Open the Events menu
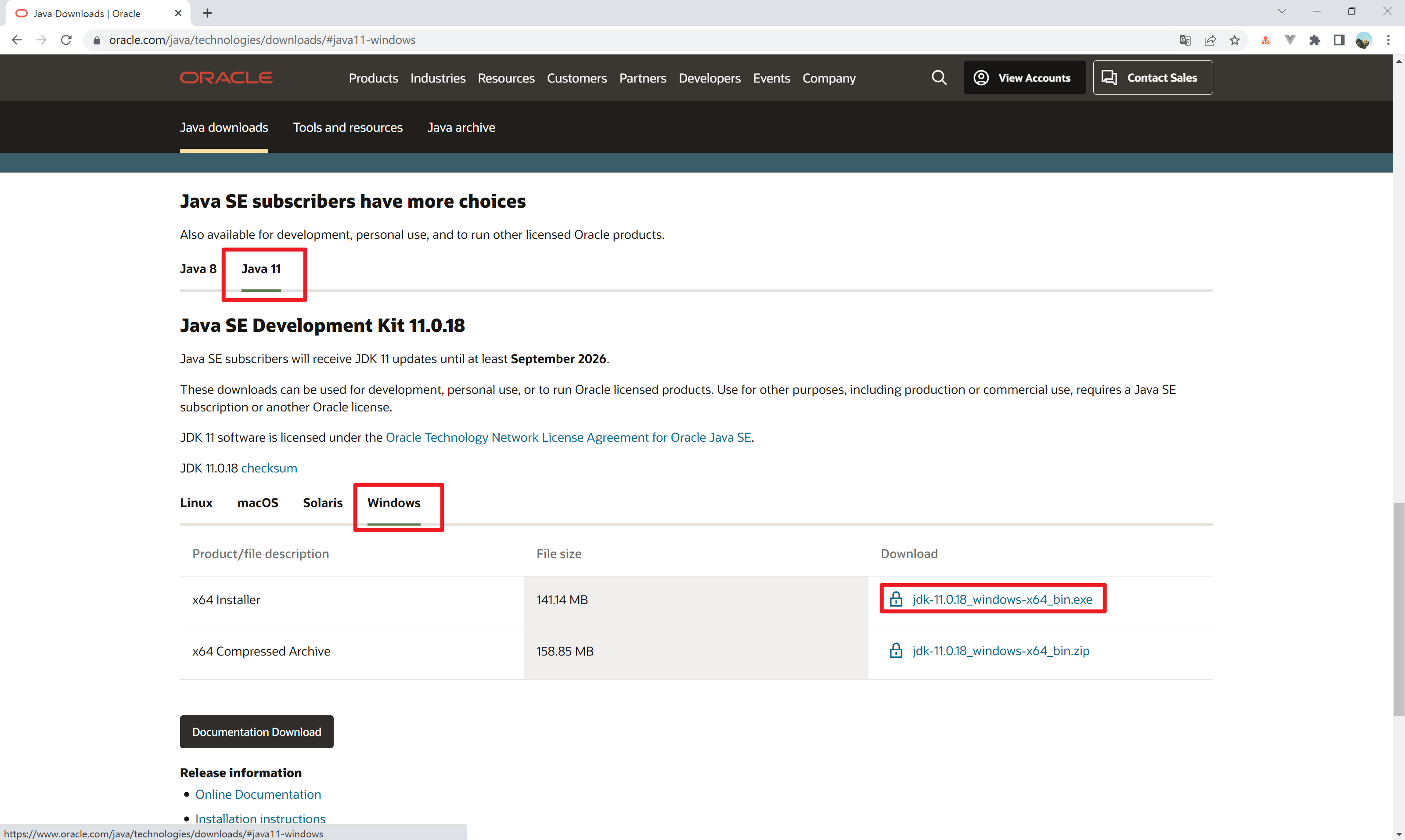1405x840 pixels. click(x=771, y=78)
